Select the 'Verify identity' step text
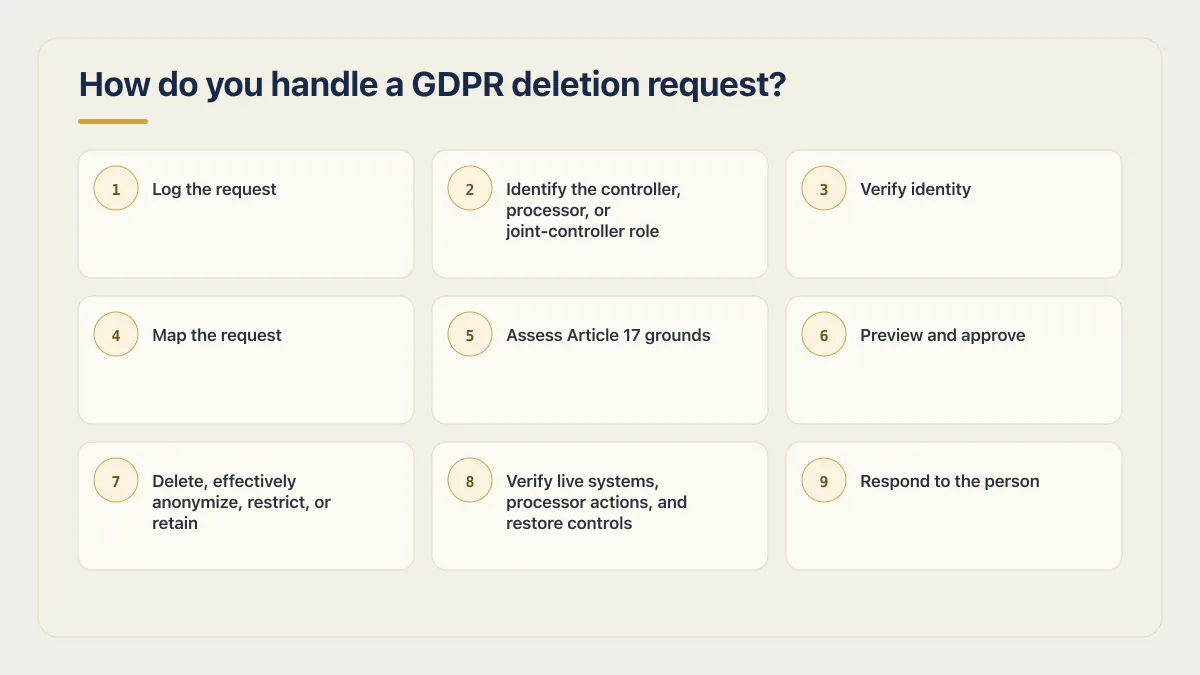Image resolution: width=1200 pixels, height=675 pixels. coord(915,189)
